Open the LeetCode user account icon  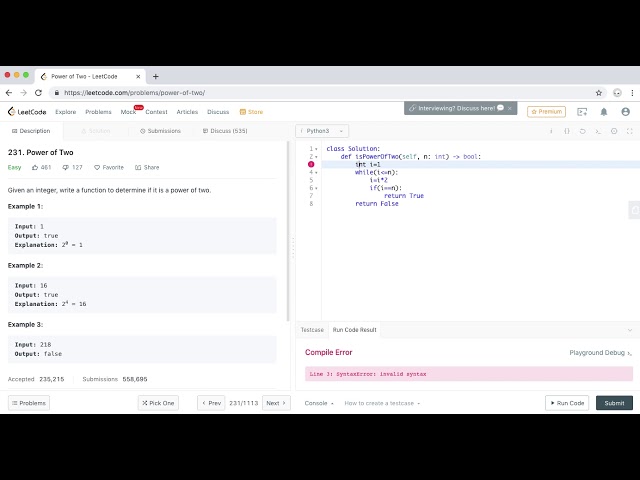pos(625,112)
